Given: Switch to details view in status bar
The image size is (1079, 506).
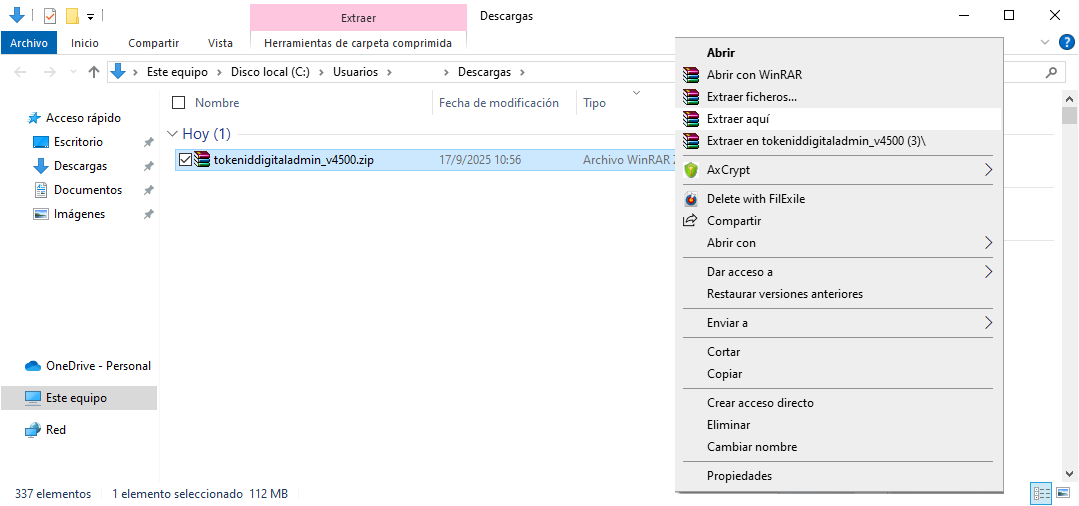Looking at the screenshot, I should coord(1041,493).
